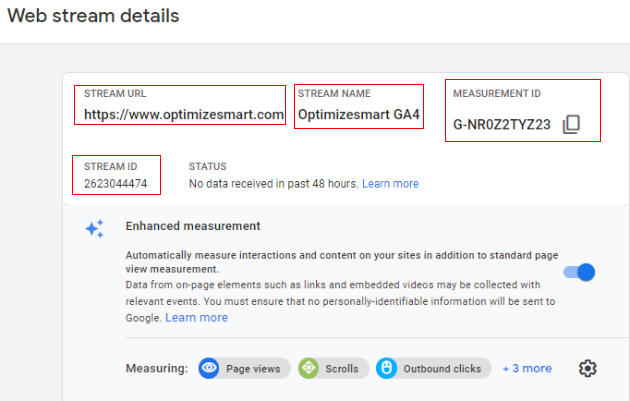Copy the Measurement ID with the copy icon
Screen dimensions: 630x401
(571, 124)
